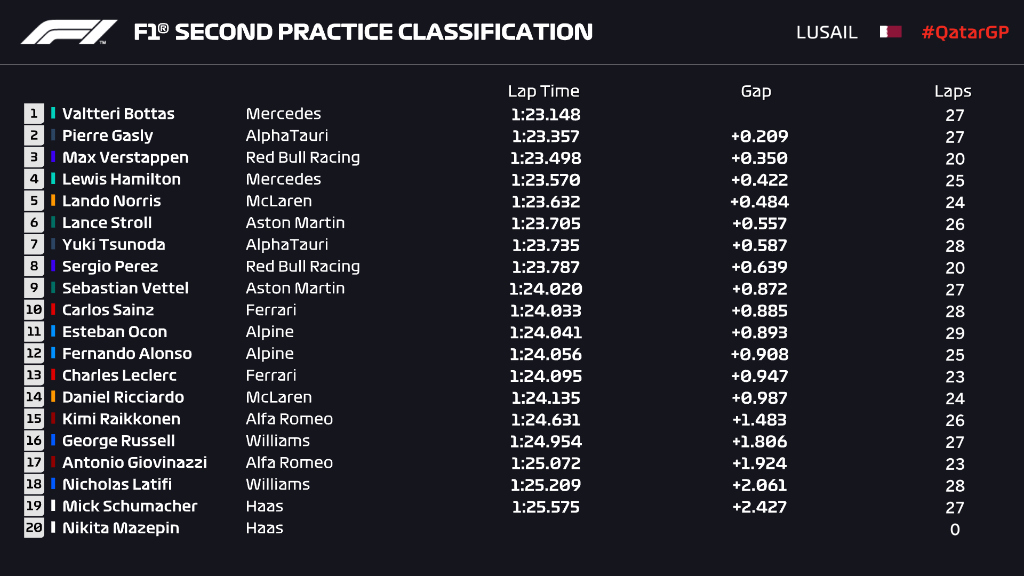
Task: Click Lewis Hamilton's name
Action: point(121,179)
